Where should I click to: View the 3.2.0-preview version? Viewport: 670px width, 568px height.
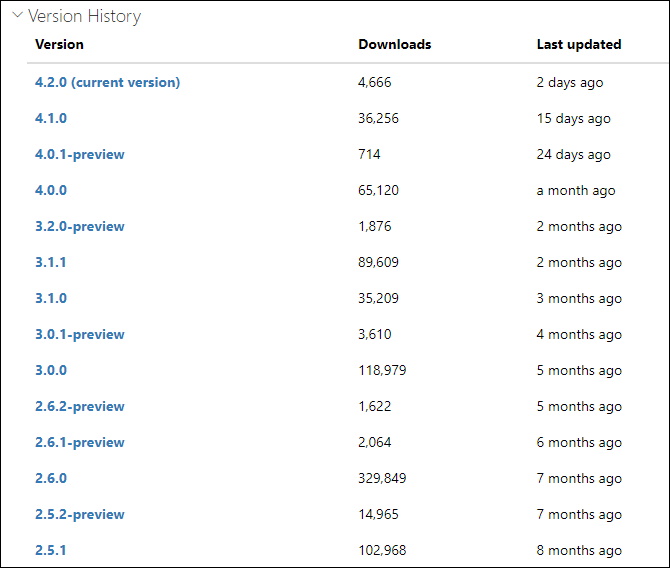79,226
